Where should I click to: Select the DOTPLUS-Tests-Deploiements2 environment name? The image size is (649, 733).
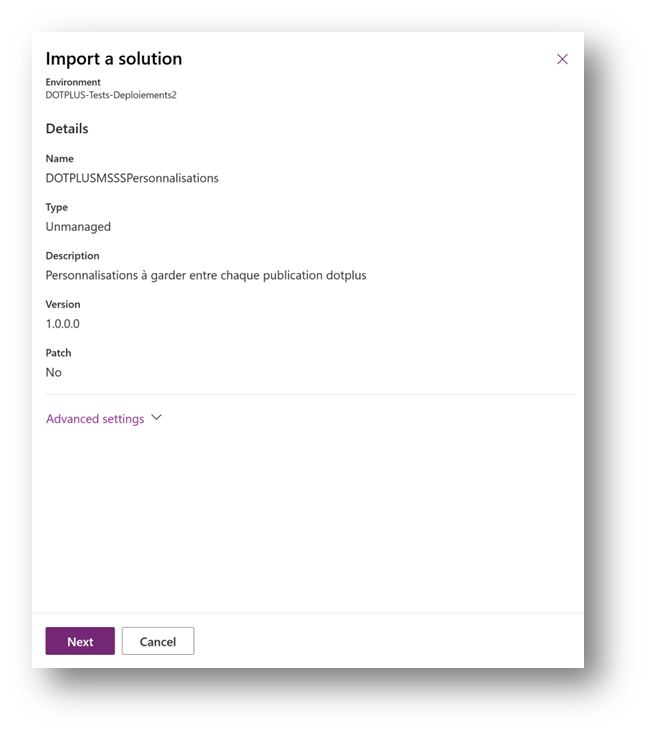pyautogui.click(x=110, y=94)
